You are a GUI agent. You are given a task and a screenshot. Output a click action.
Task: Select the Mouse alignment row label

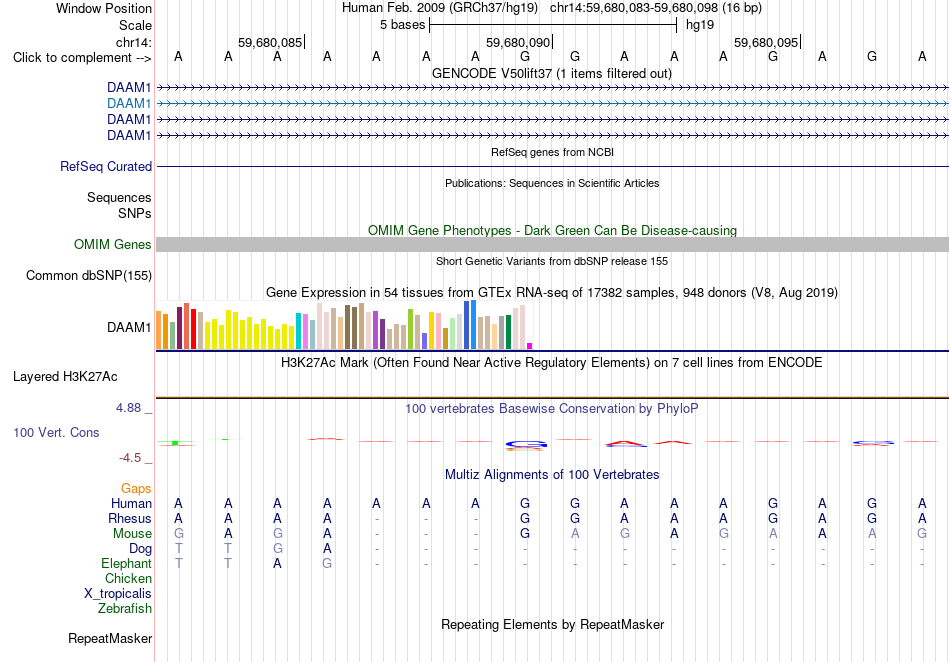tap(132, 534)
